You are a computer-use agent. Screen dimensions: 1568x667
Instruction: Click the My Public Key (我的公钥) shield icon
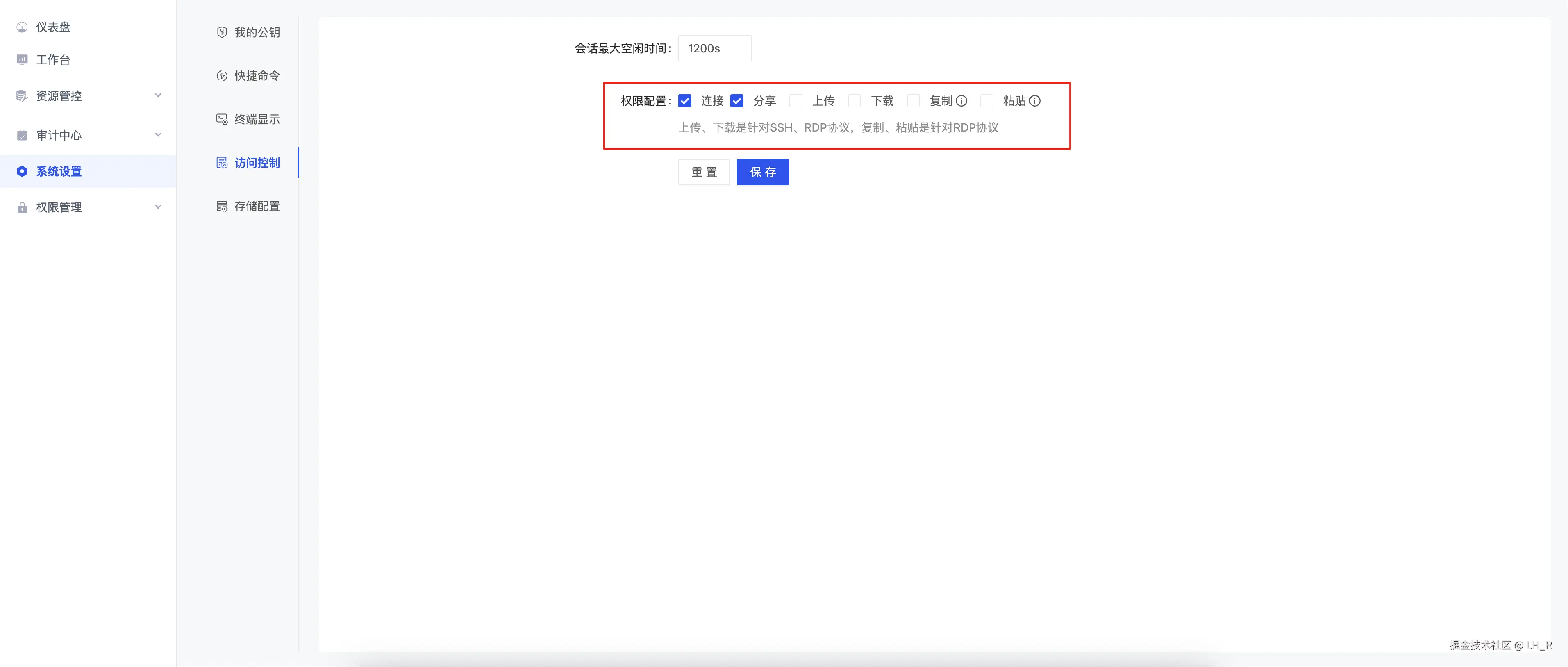click(222, 32)
